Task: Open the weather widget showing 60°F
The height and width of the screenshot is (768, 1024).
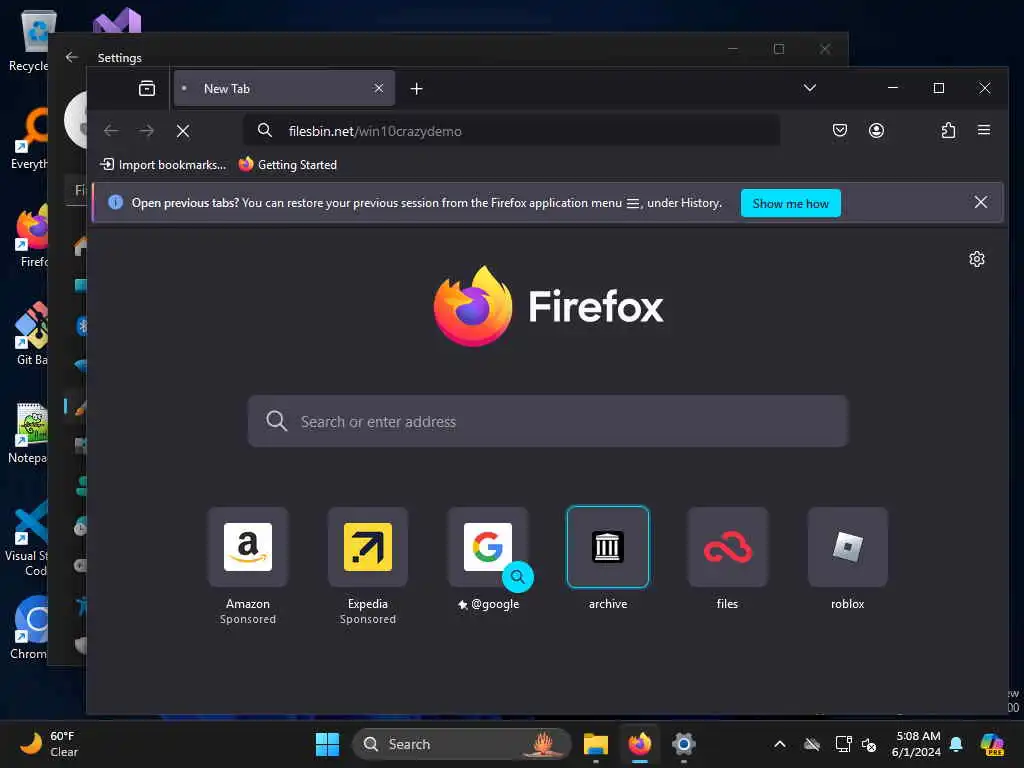Action: pos(49,744)
